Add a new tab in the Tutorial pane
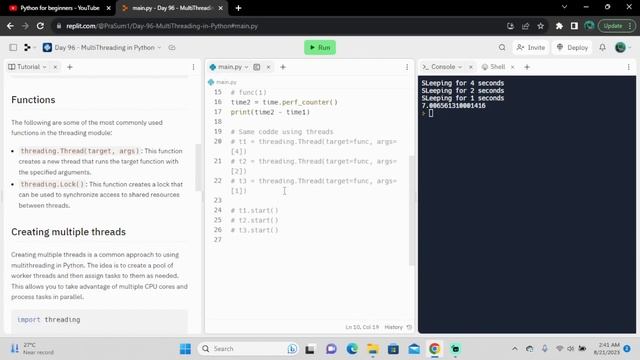 69,67
